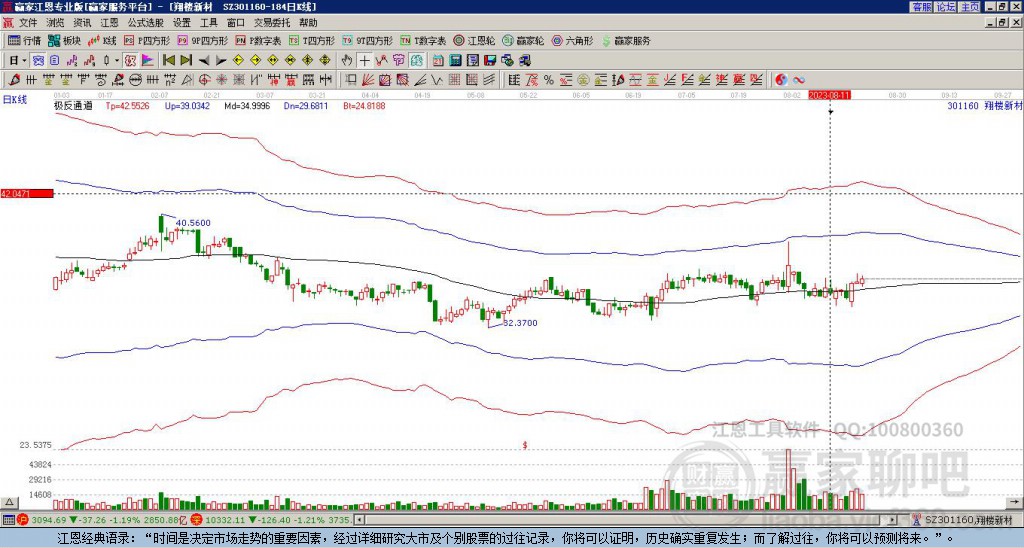The image size is (1024, 548).
Task: Open the 浏览 menu
Action: click(x=56, y=23)
